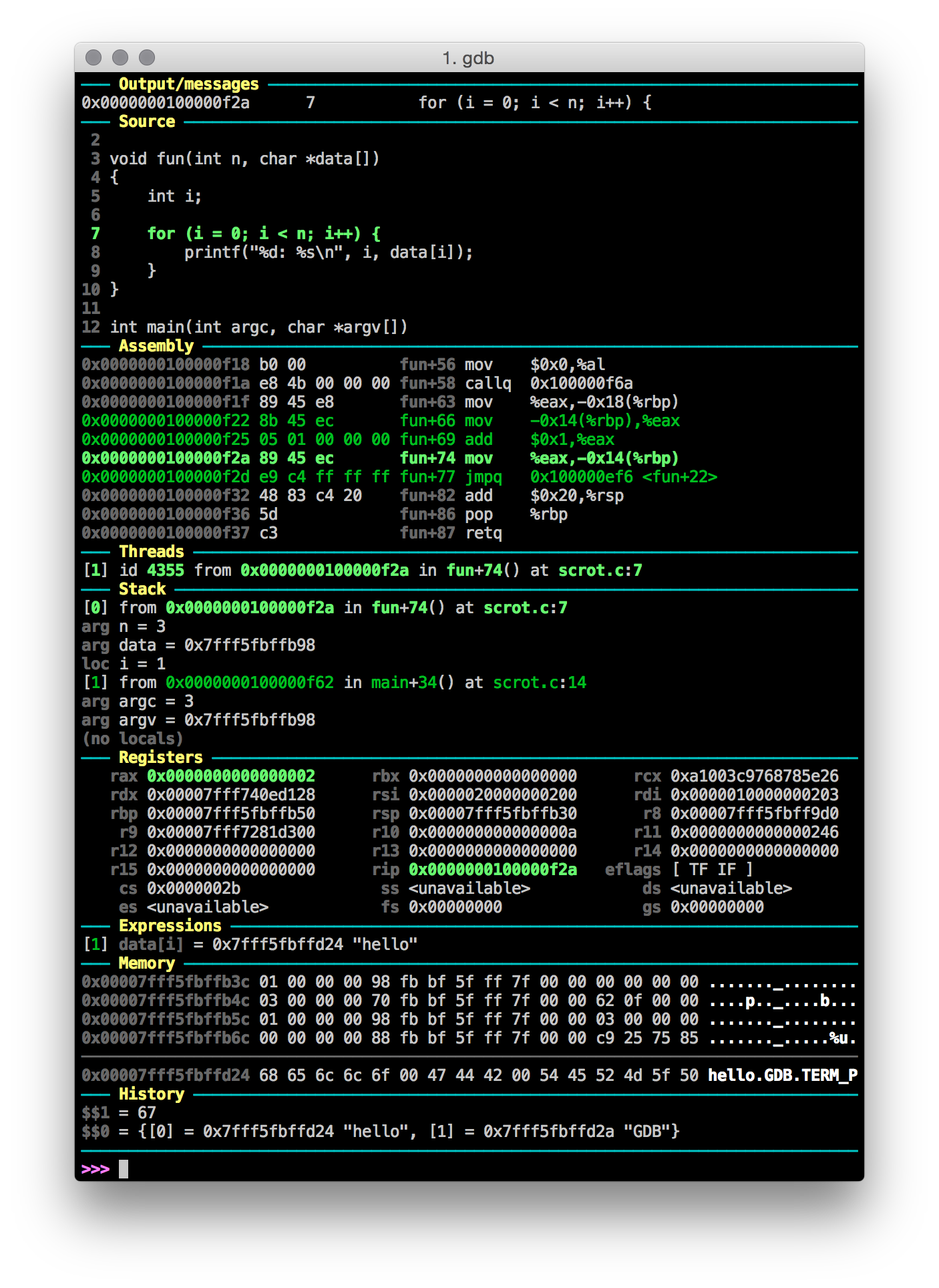Click history entry '$$1 = 67'
Screen dimensions: 939x1288
coord(119,1113)
